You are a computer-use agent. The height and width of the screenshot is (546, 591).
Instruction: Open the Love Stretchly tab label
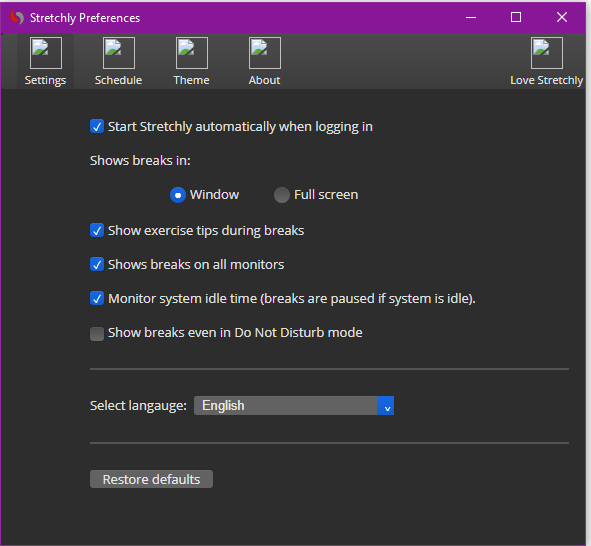(547, 80)
